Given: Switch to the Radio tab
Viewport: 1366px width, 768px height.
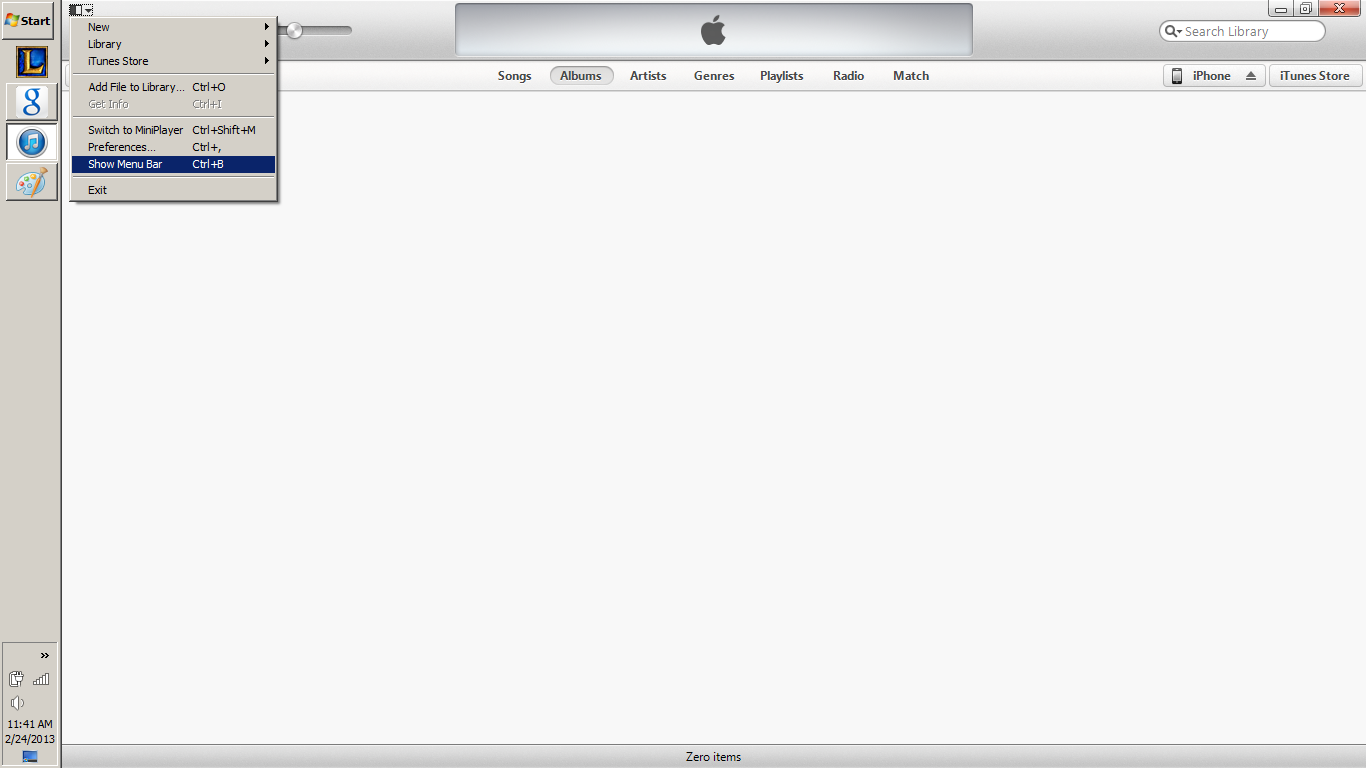Looking at the screenshot, I should point(848,76).
